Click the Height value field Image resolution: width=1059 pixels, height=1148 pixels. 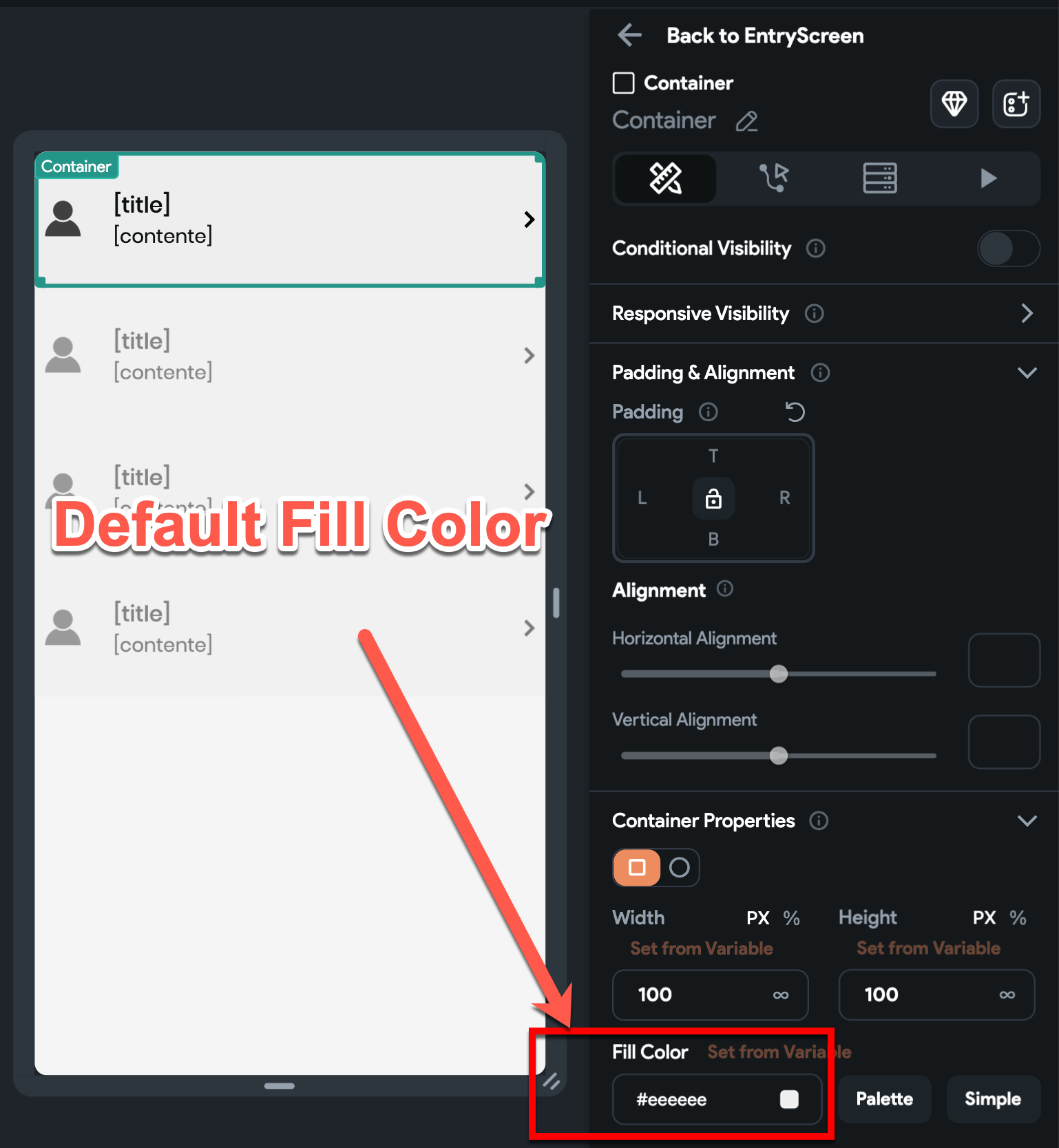tap(936, 995)
